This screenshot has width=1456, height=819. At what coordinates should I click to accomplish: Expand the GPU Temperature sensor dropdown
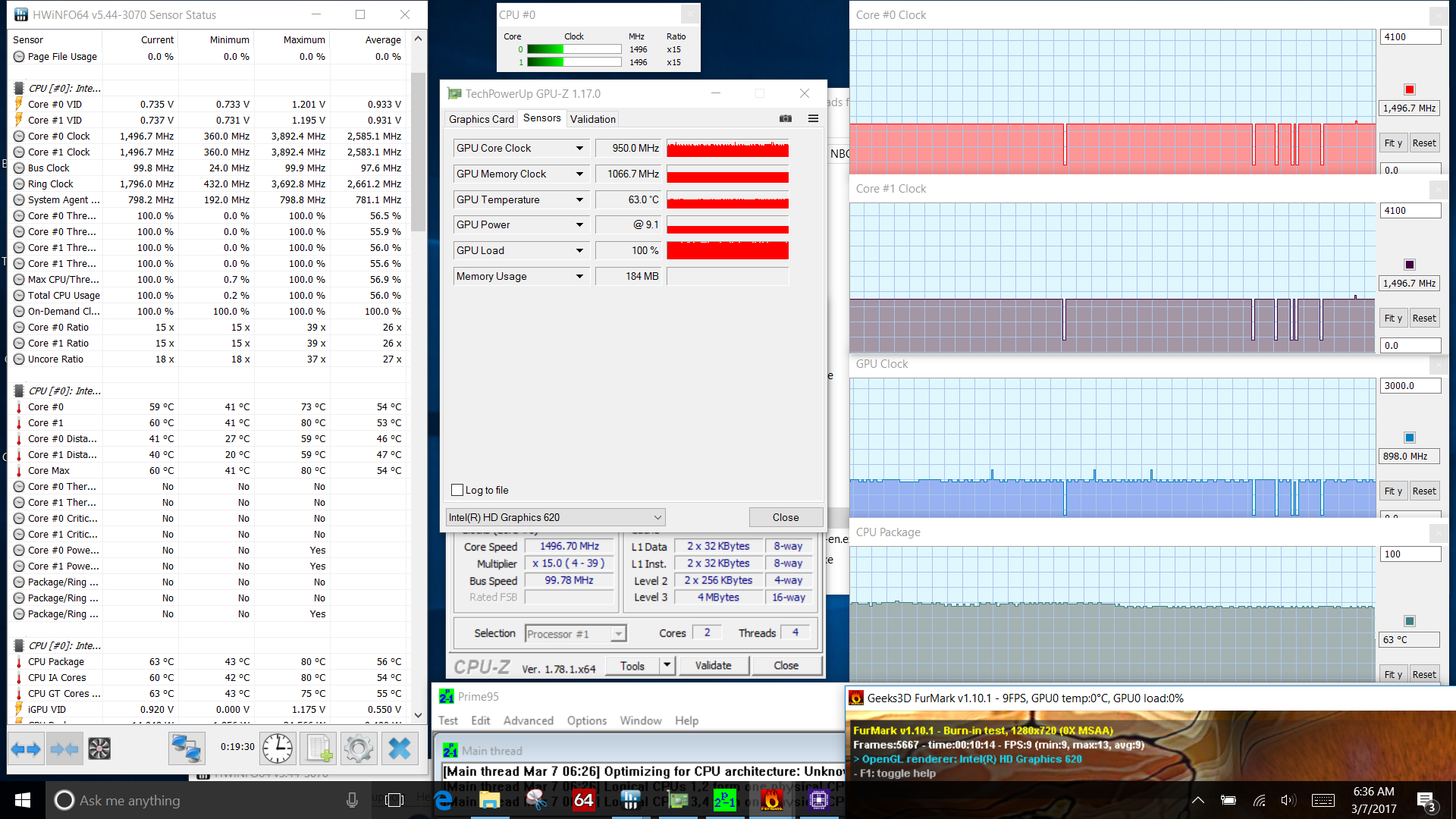point(579,199)
